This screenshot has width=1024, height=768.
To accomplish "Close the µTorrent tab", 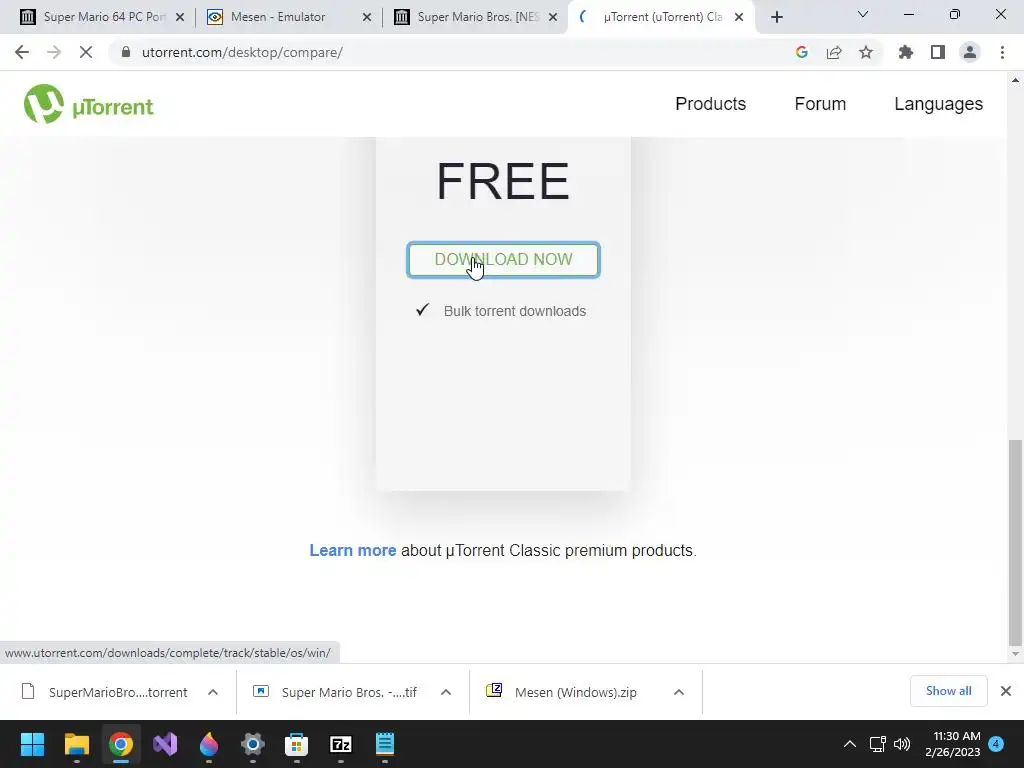I will pos(739,17).
